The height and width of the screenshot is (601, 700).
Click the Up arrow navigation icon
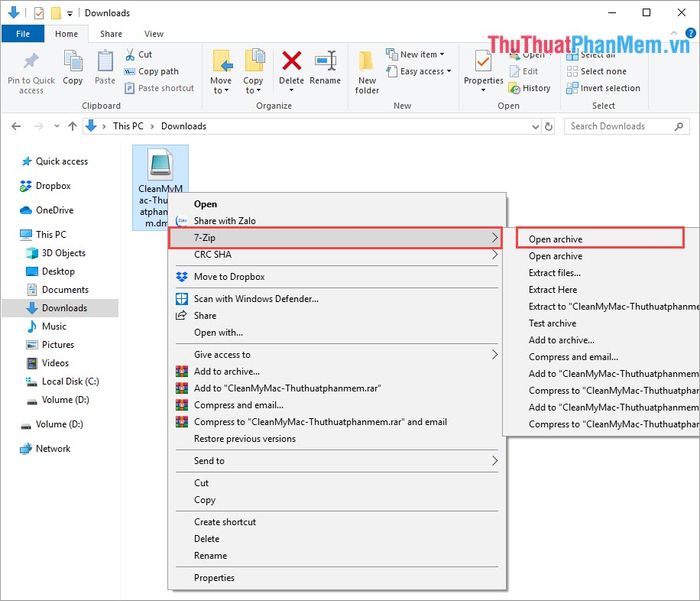pyautogui.click(x=72, y=127)
